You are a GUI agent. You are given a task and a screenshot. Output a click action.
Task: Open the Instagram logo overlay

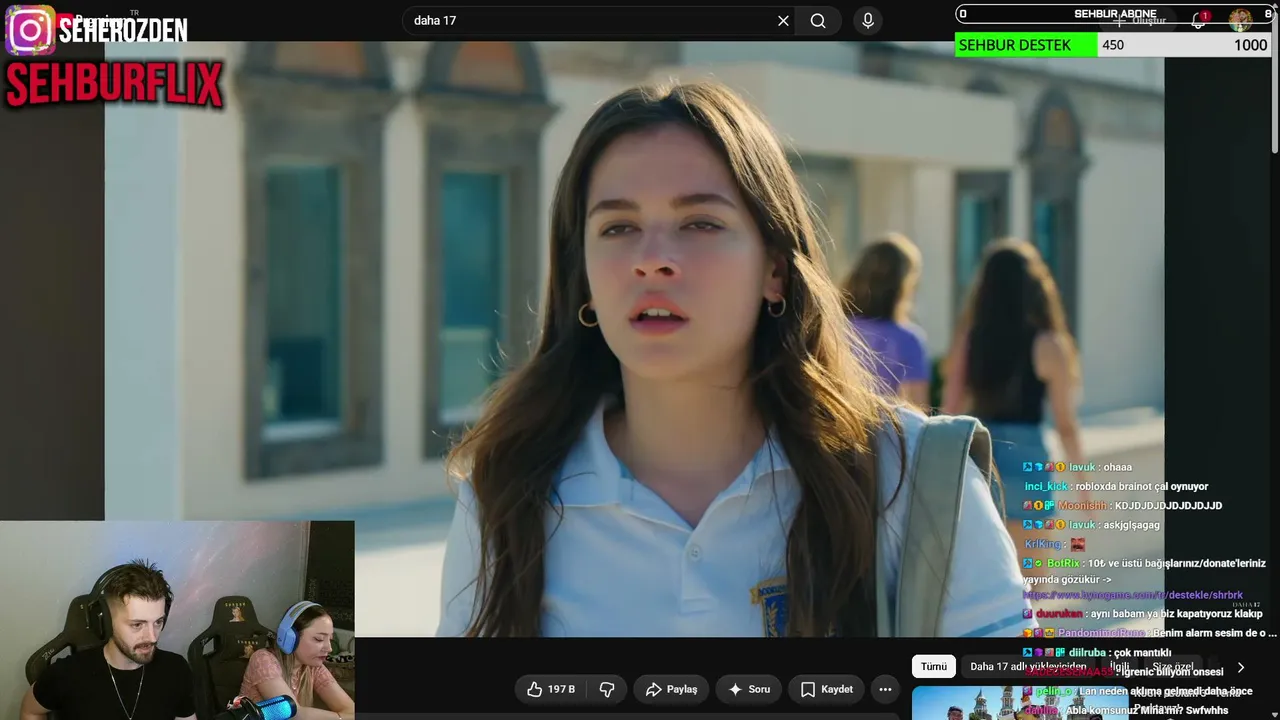coord(30,30)
